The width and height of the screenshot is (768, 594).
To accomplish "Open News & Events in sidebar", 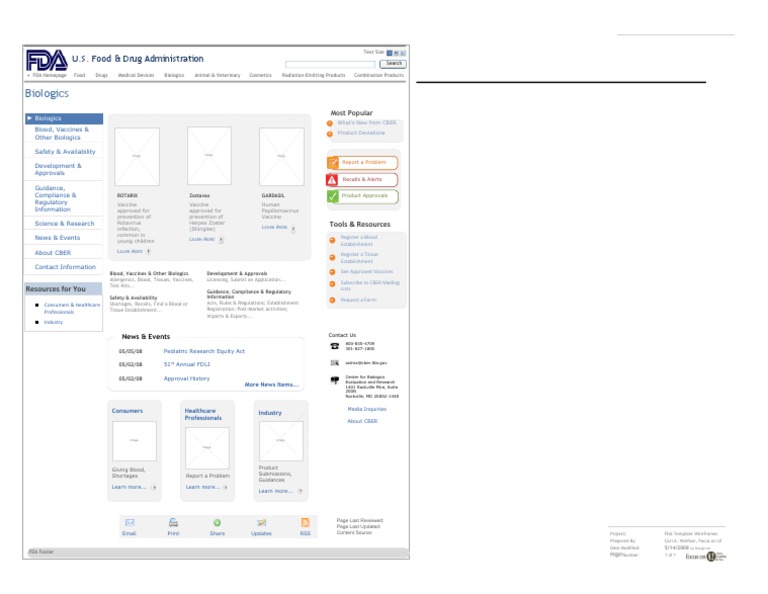I will [57, 238].
